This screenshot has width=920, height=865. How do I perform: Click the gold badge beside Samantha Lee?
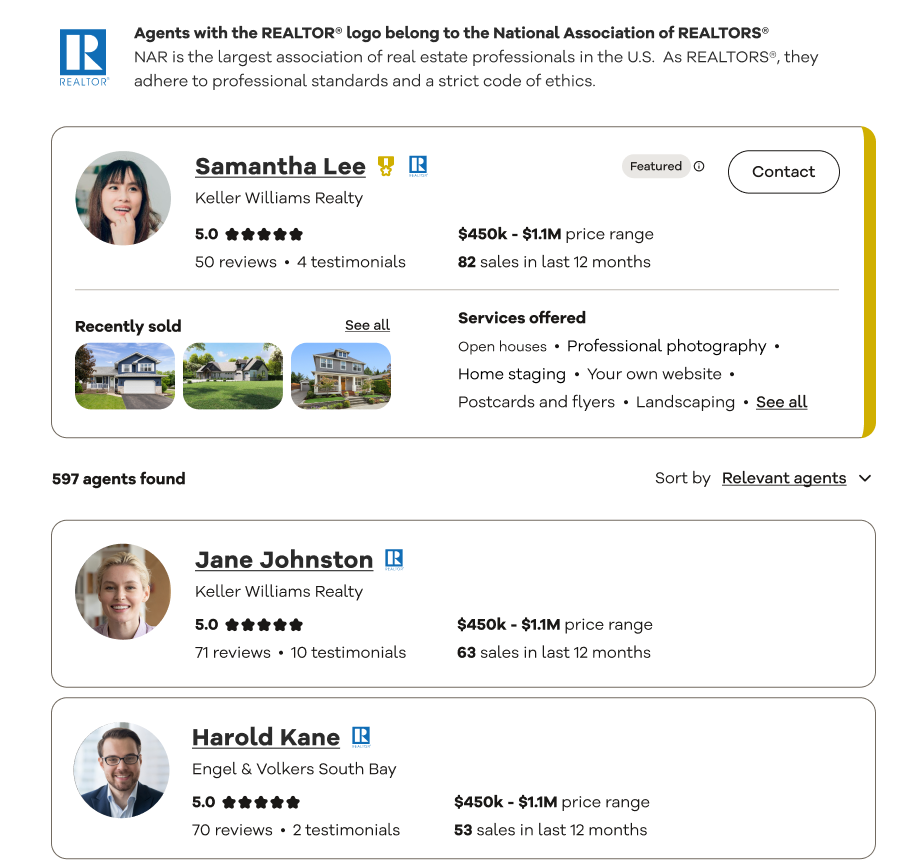385,166
